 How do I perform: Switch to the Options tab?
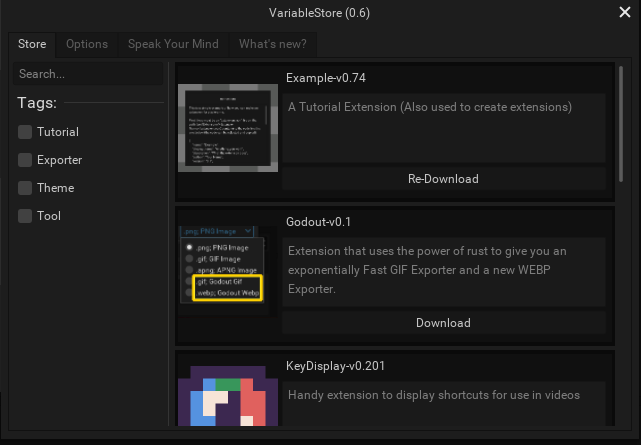tap(87, 44)
